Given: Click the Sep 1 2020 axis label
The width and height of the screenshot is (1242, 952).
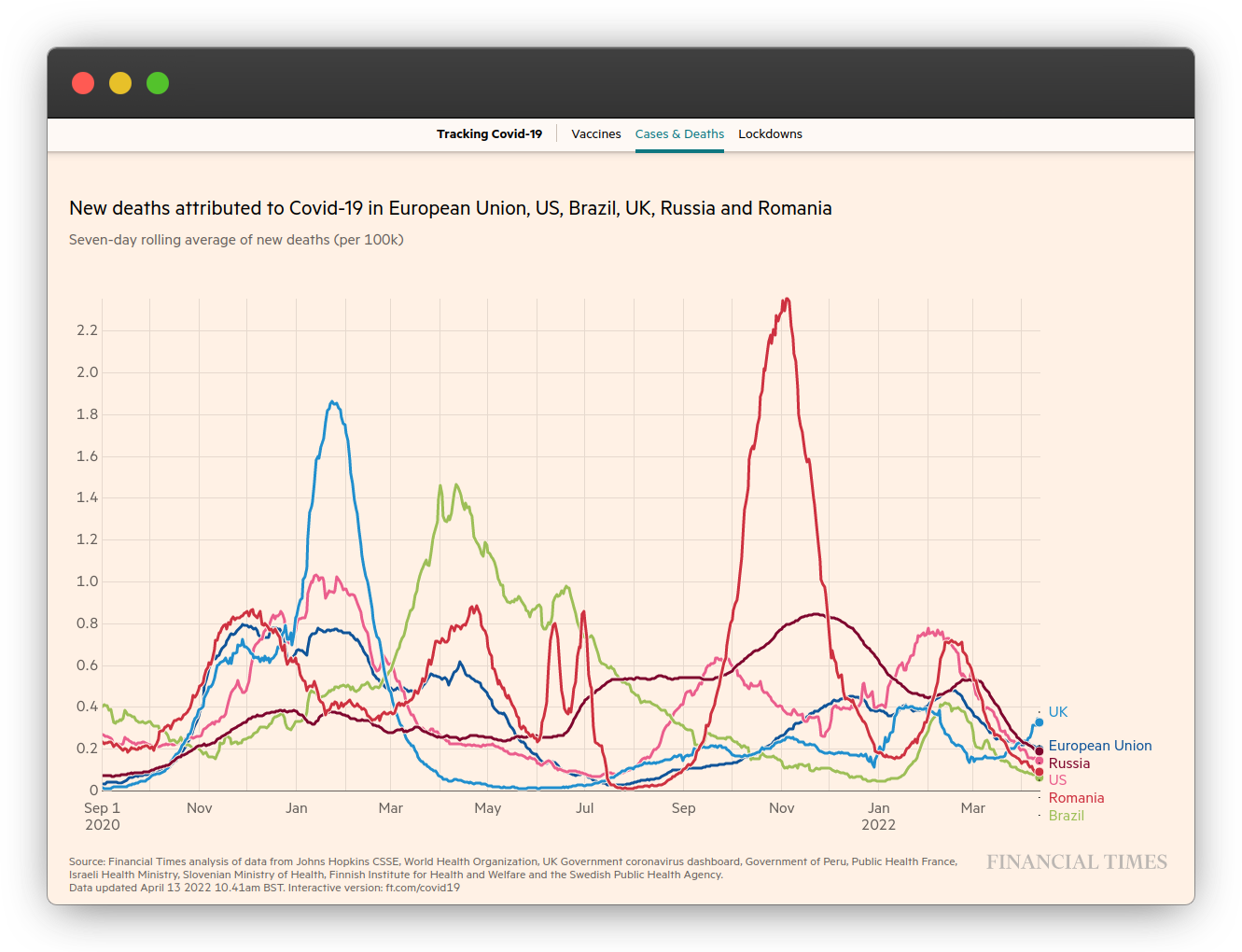Looking at the screenshot, I should 102,816.
